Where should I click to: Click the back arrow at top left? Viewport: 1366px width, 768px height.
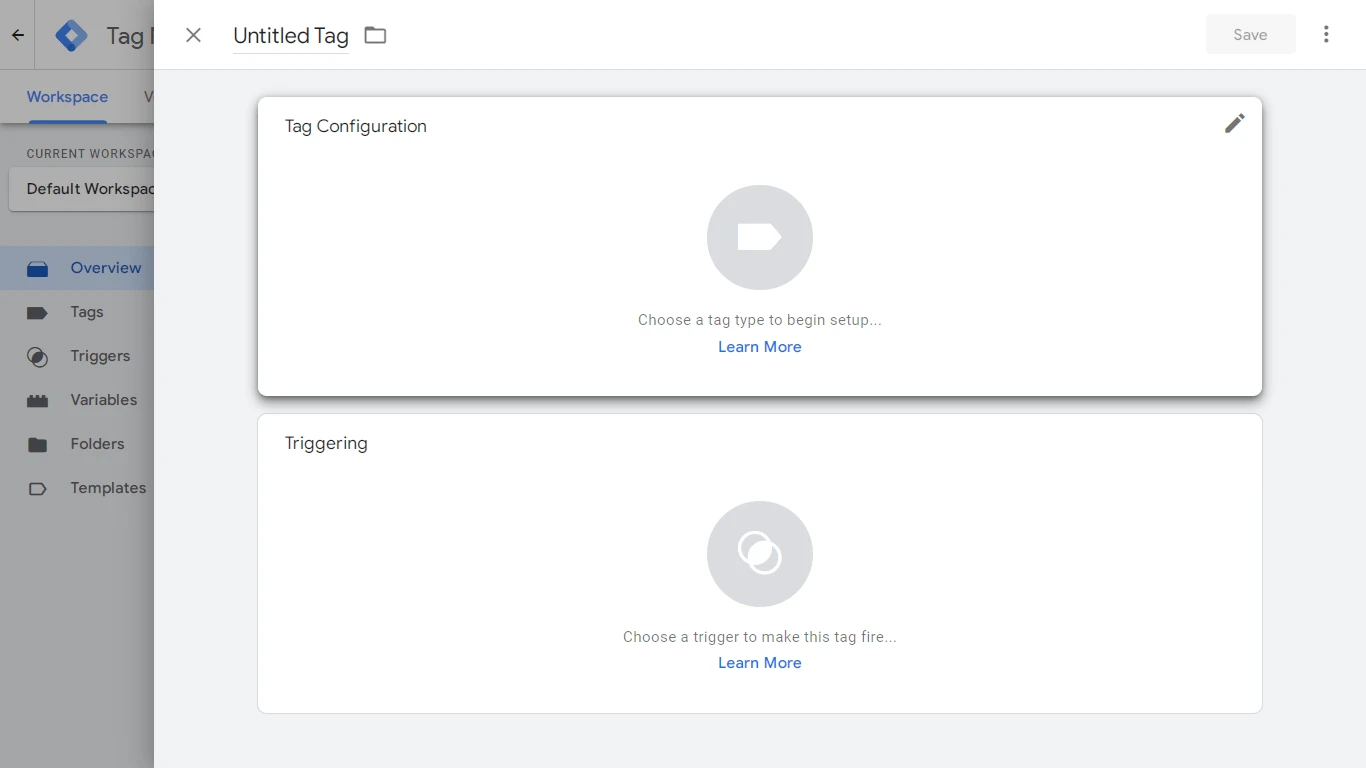tap(16, 34)
